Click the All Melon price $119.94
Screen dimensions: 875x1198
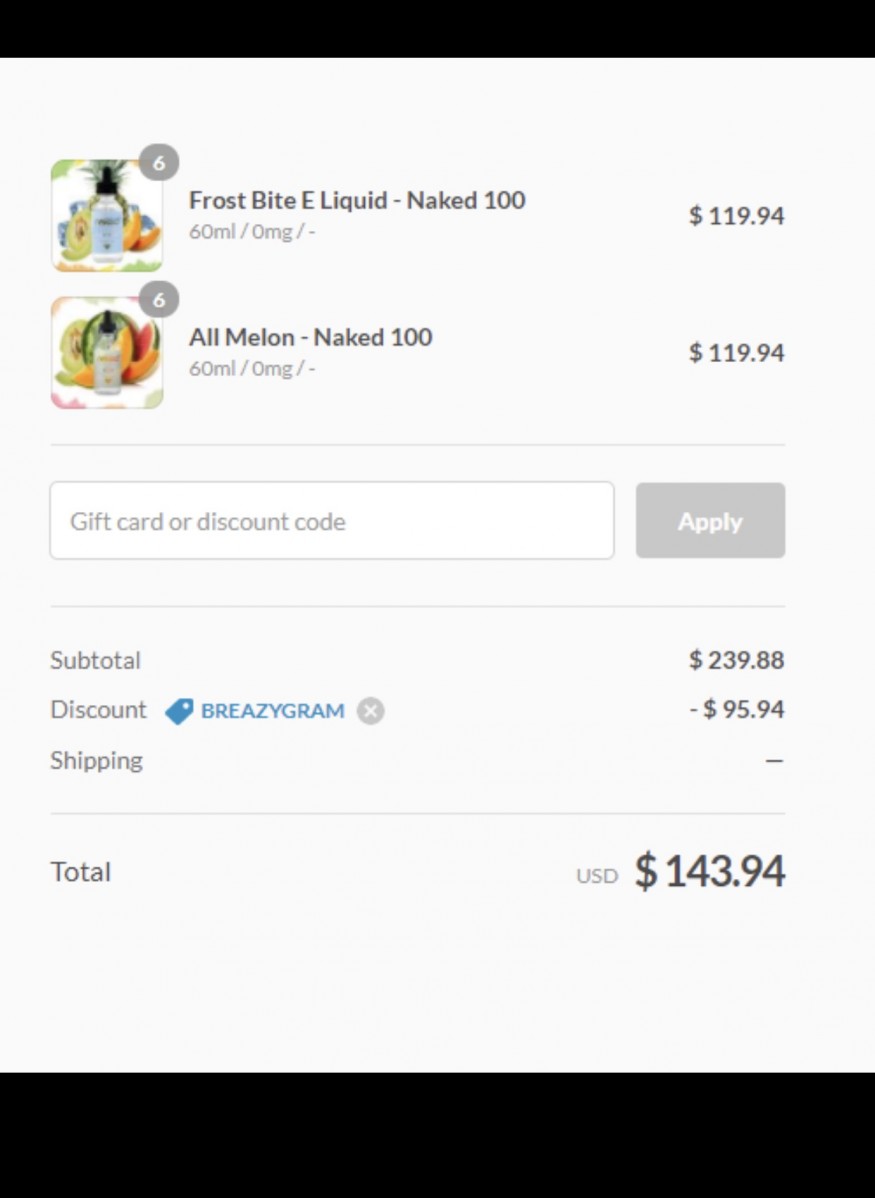click(x=736, y=353)
